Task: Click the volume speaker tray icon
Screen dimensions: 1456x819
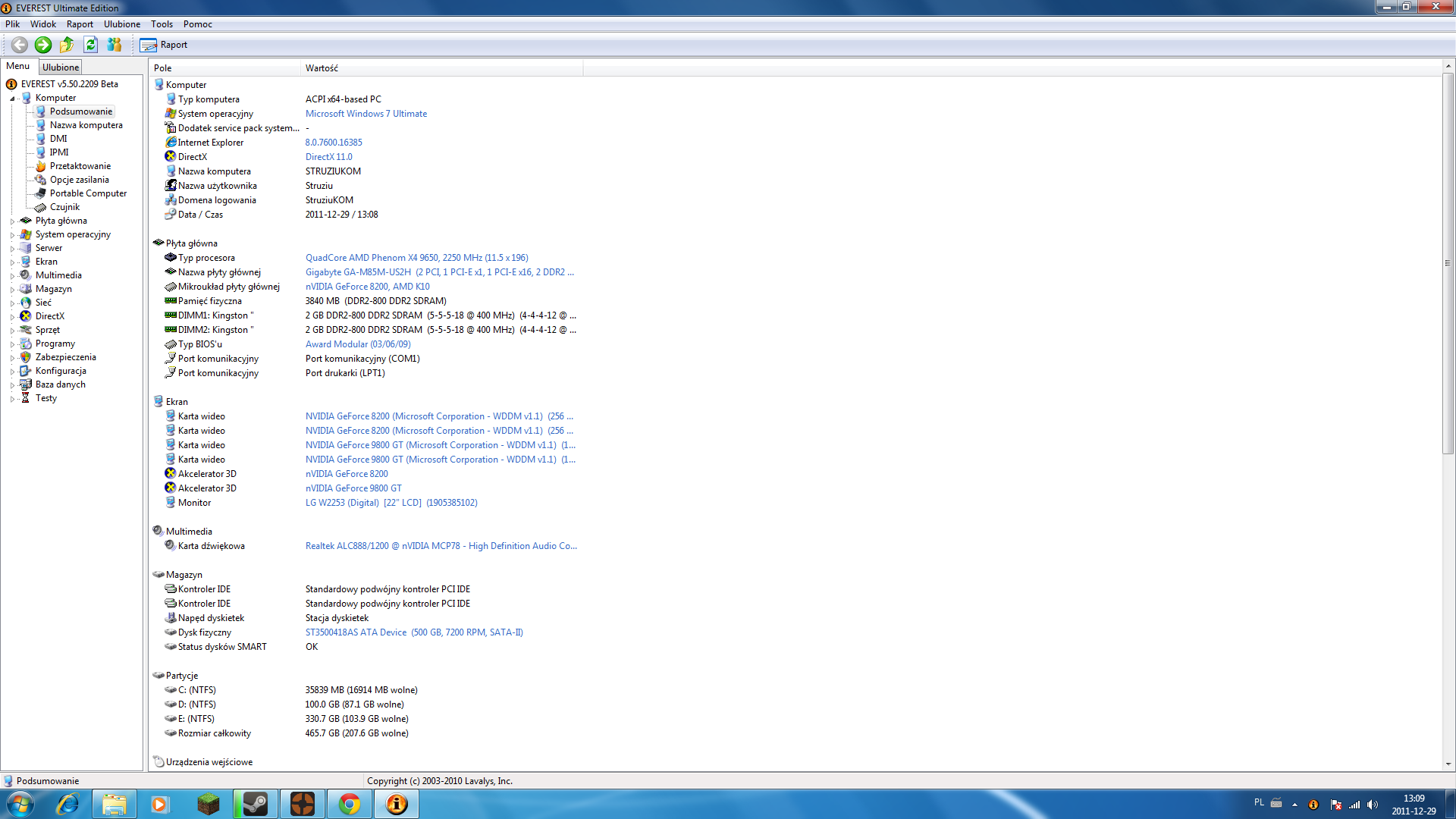Action: [x=1373, y=805]
